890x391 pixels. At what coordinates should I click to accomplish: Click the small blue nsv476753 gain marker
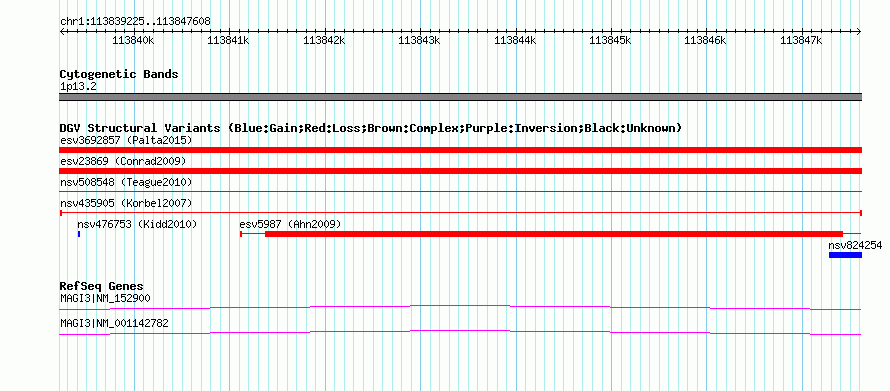click(79, 234)
